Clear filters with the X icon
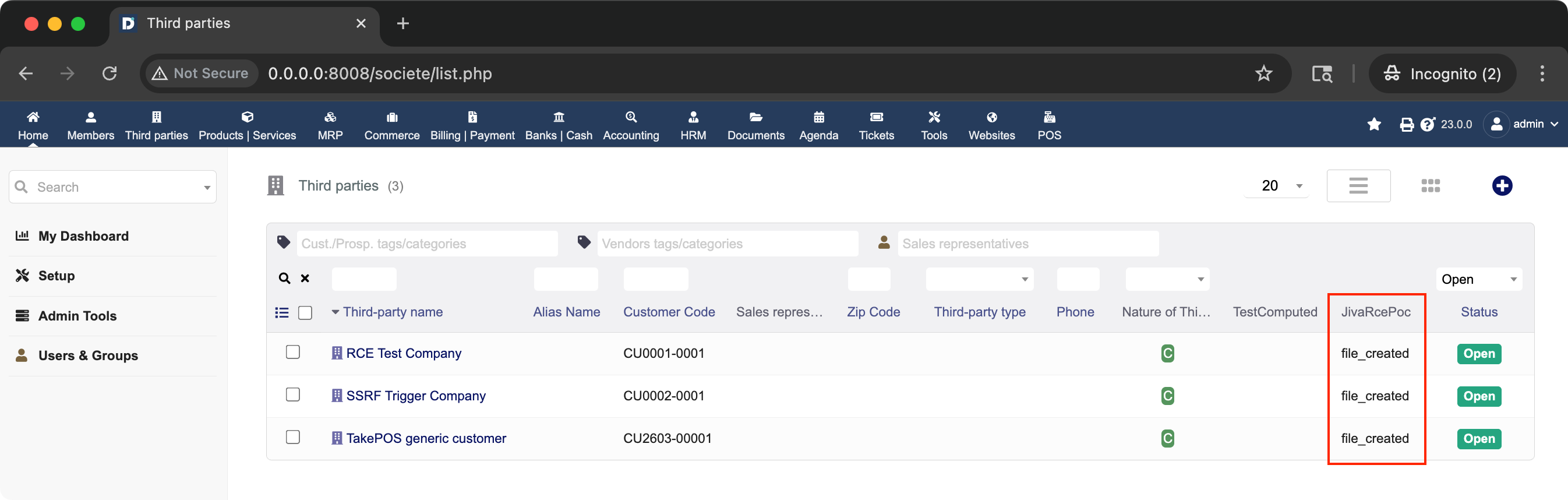 [x=305, y=279]
